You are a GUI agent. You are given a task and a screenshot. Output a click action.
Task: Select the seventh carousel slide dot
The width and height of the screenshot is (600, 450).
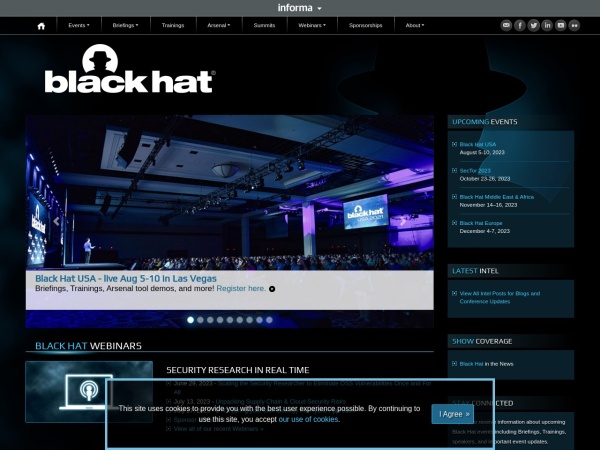click(249, 320)
